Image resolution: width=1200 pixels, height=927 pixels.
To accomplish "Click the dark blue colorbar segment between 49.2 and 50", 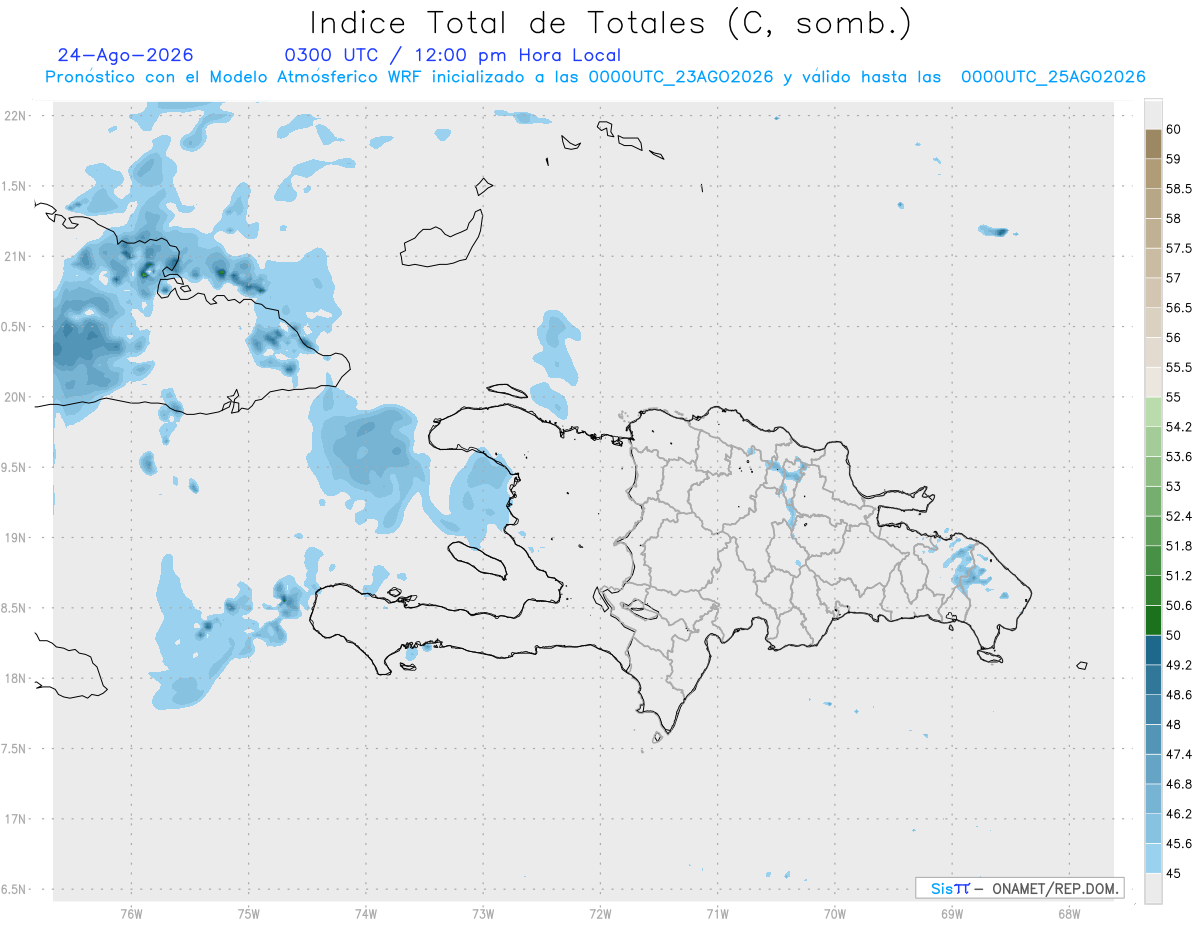I will pos(1153,650).
